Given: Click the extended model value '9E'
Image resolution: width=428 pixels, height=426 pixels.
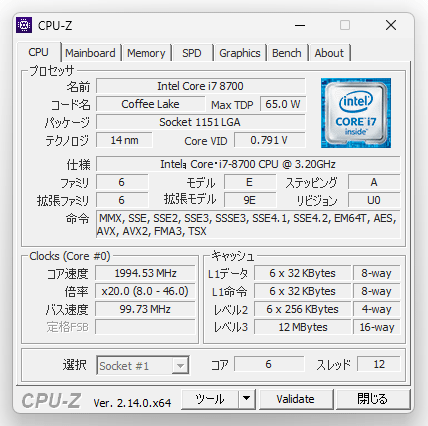Looking at the screenshot, I should (x=250, y=200).
